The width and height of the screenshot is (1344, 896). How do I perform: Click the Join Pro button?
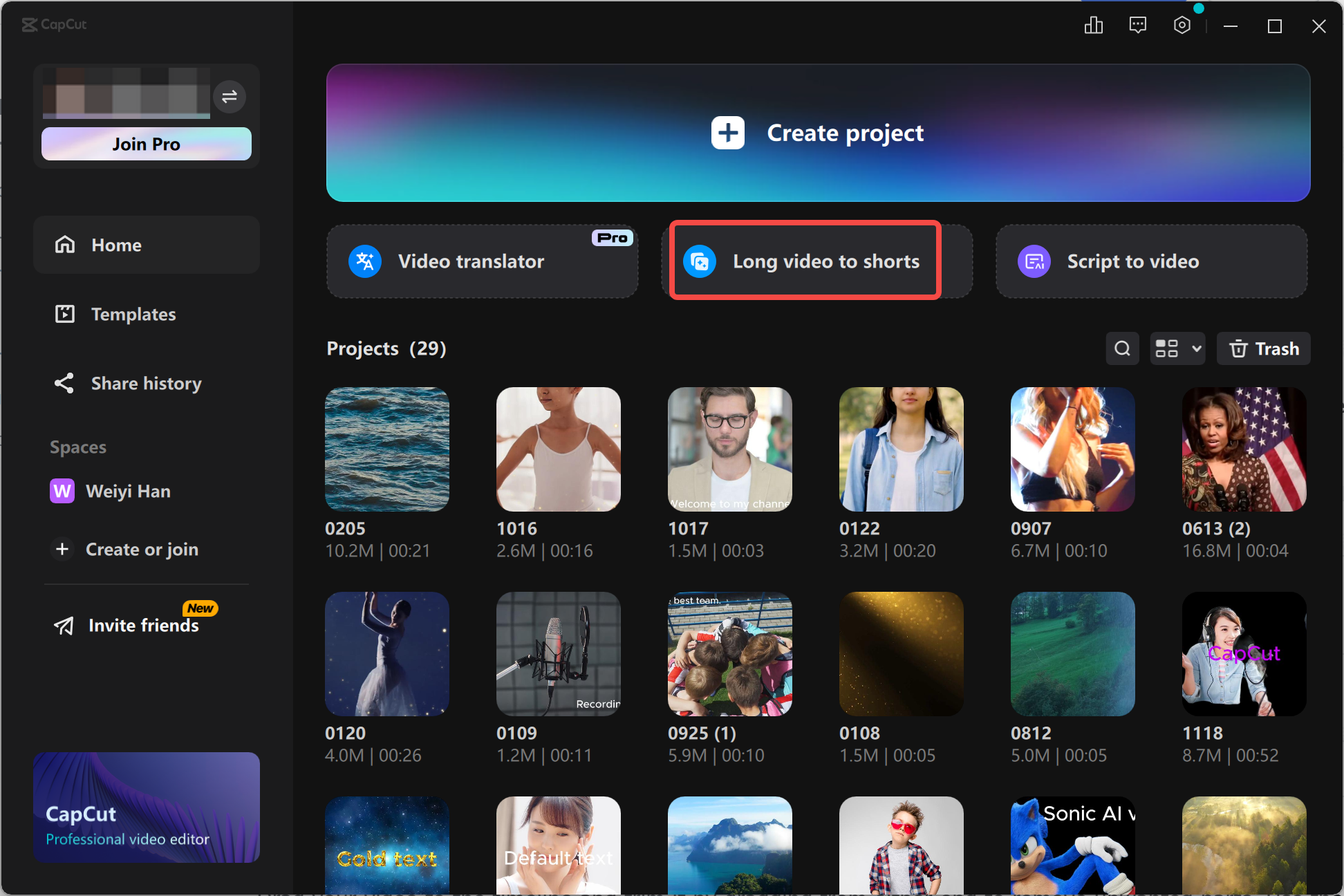[146, 144]
